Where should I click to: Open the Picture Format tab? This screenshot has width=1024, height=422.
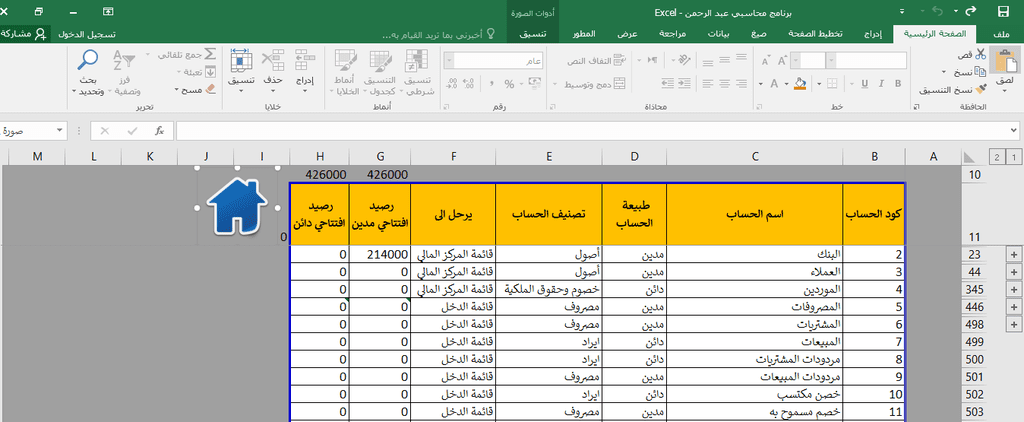(533, 34)
